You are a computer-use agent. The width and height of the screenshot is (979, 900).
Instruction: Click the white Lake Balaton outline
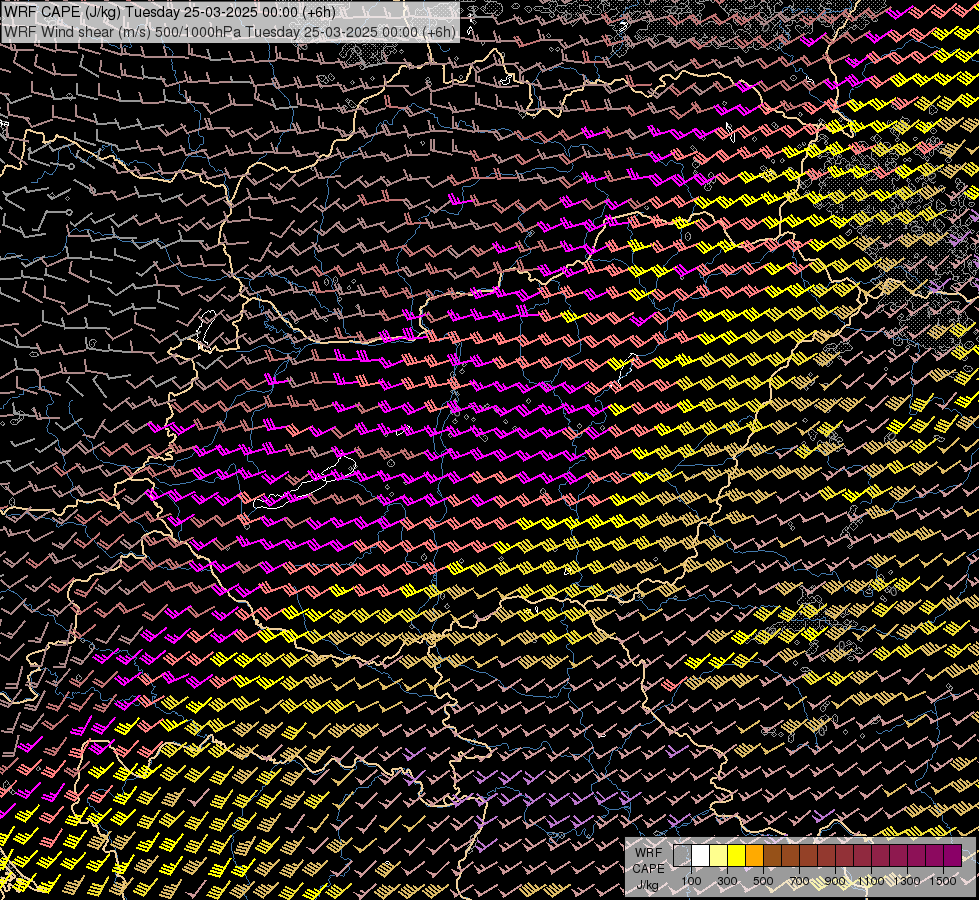(305, 483)
